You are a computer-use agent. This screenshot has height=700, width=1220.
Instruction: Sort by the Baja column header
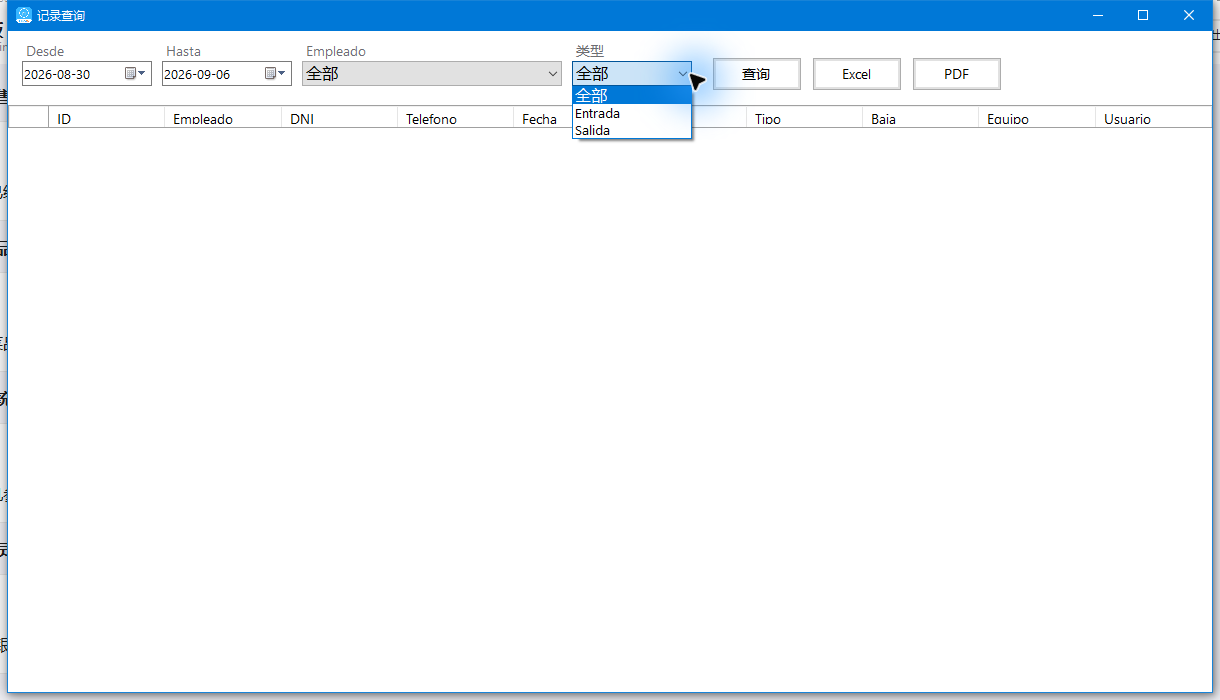tap(920, 117)
